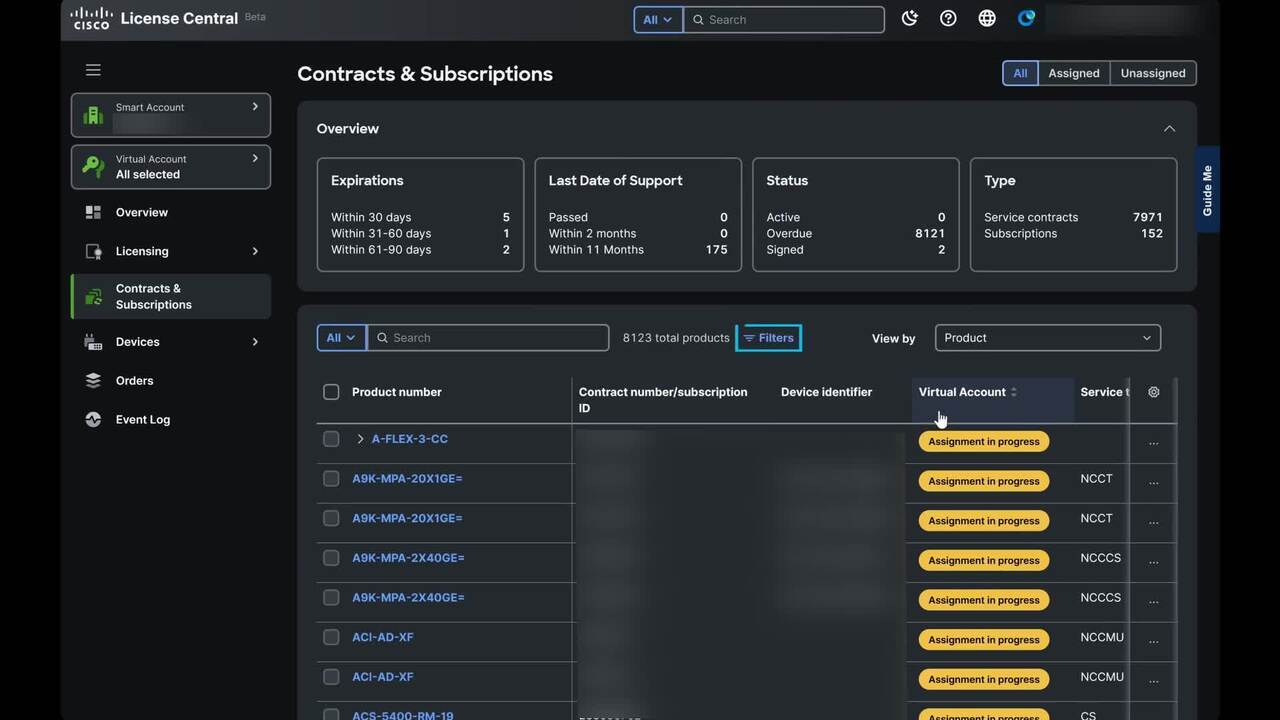Open row actions for A-FLEX-3-CC

[x=1153, y=442]
